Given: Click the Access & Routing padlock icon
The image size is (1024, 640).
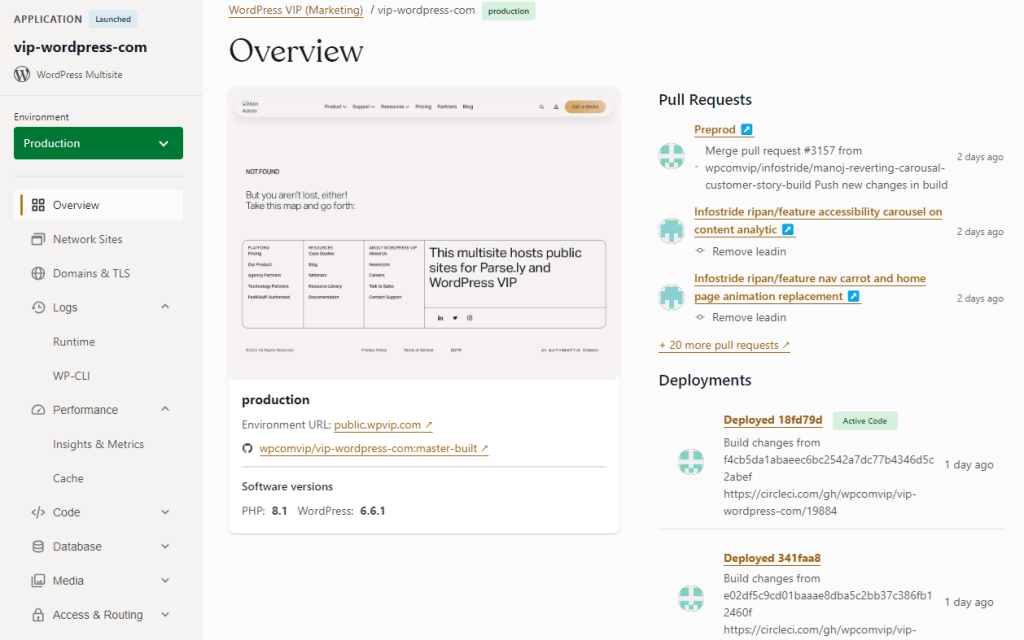Looking at the screenshot, I should (38, 615).
